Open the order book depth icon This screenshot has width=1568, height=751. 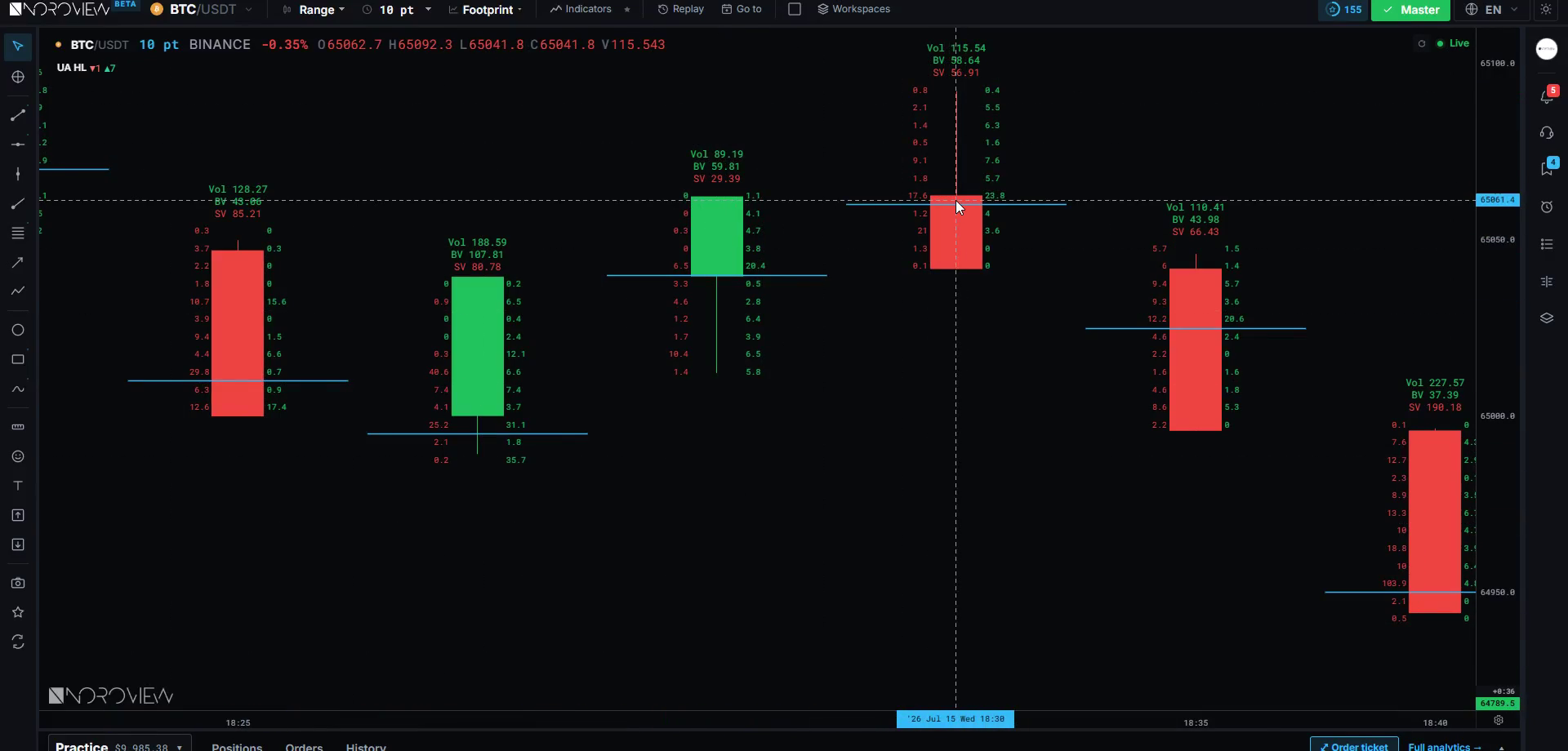[1547, 282]
